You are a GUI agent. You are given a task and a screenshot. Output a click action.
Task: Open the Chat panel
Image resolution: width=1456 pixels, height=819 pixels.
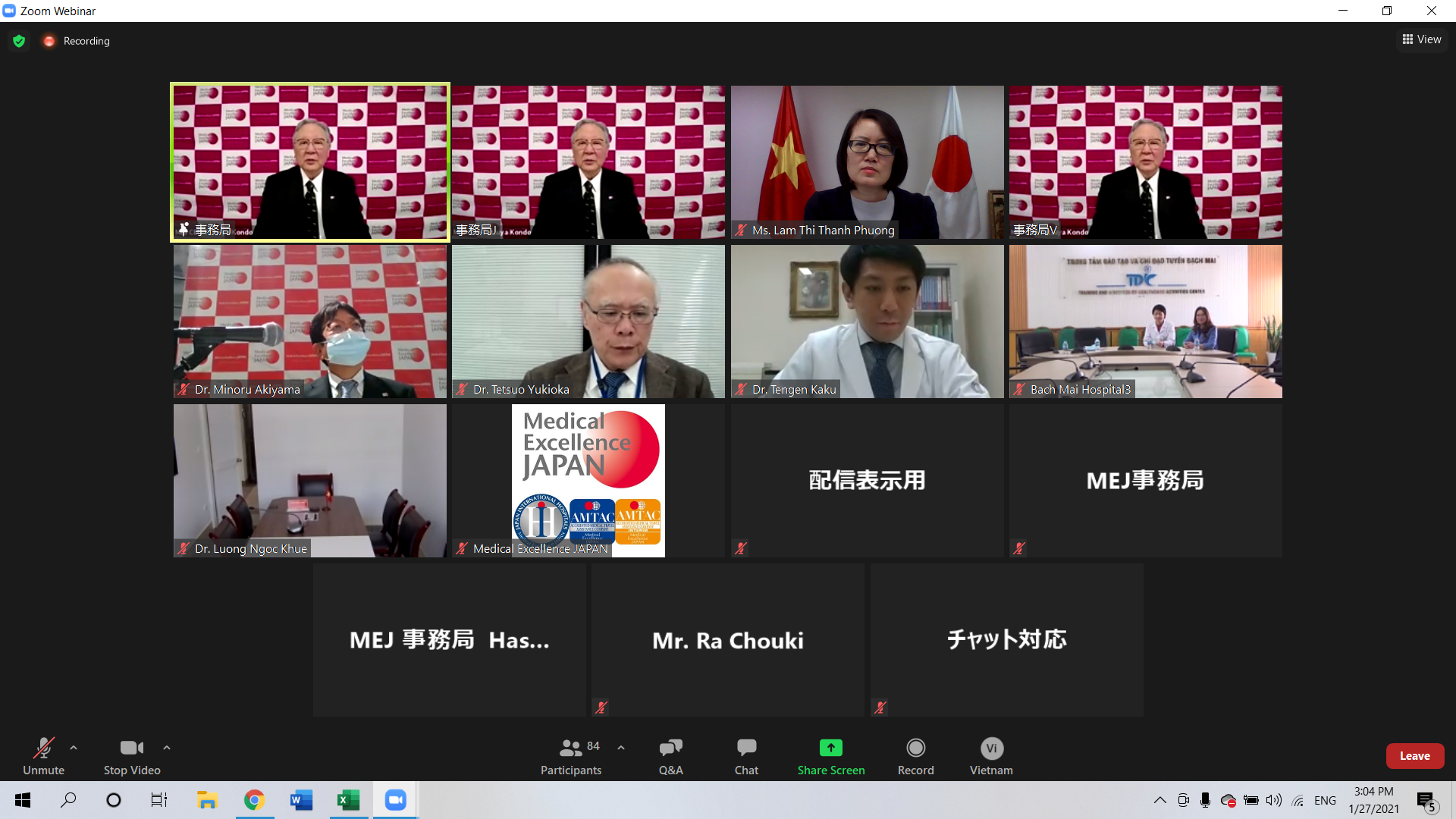(x=746, y=756)
